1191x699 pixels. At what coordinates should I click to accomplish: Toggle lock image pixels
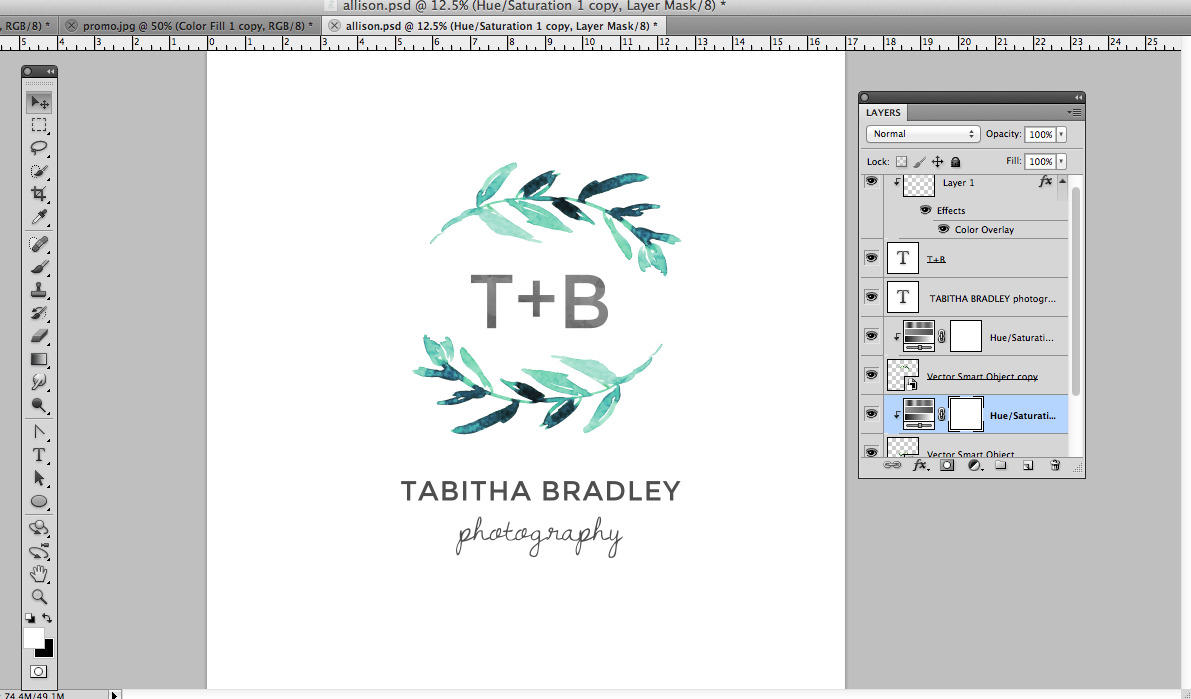[x=919, y=161]
